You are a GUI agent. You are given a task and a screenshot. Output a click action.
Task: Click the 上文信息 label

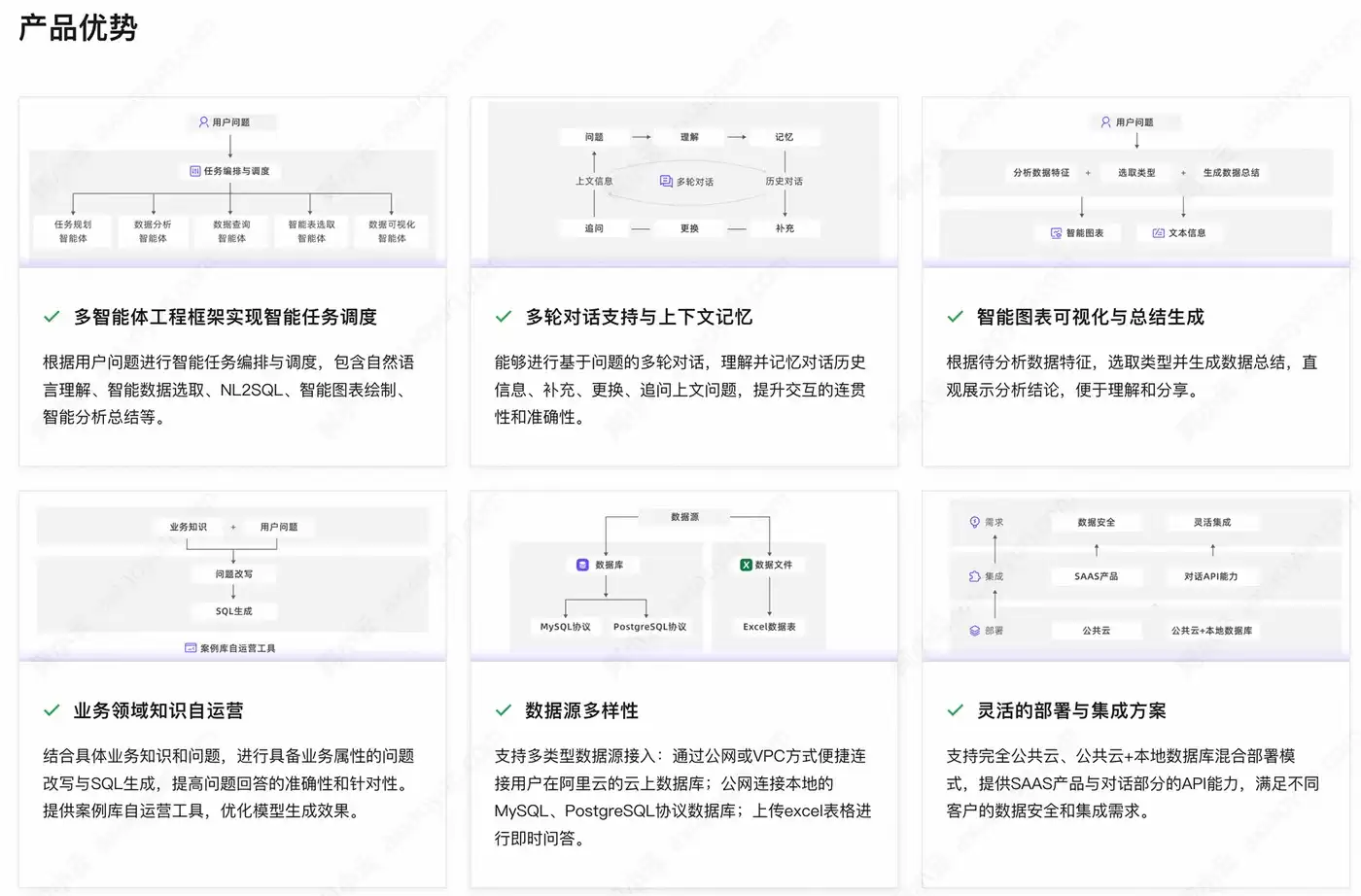594,182
